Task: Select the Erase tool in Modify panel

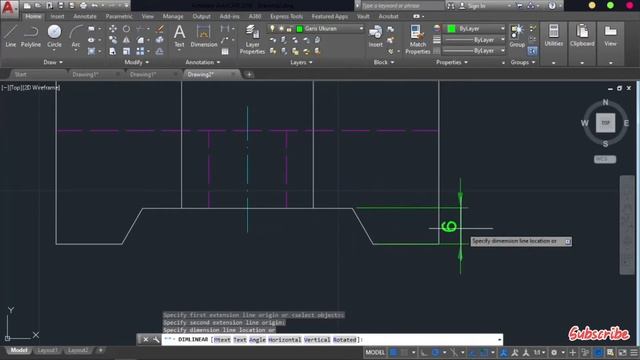Action: [160, 29]
